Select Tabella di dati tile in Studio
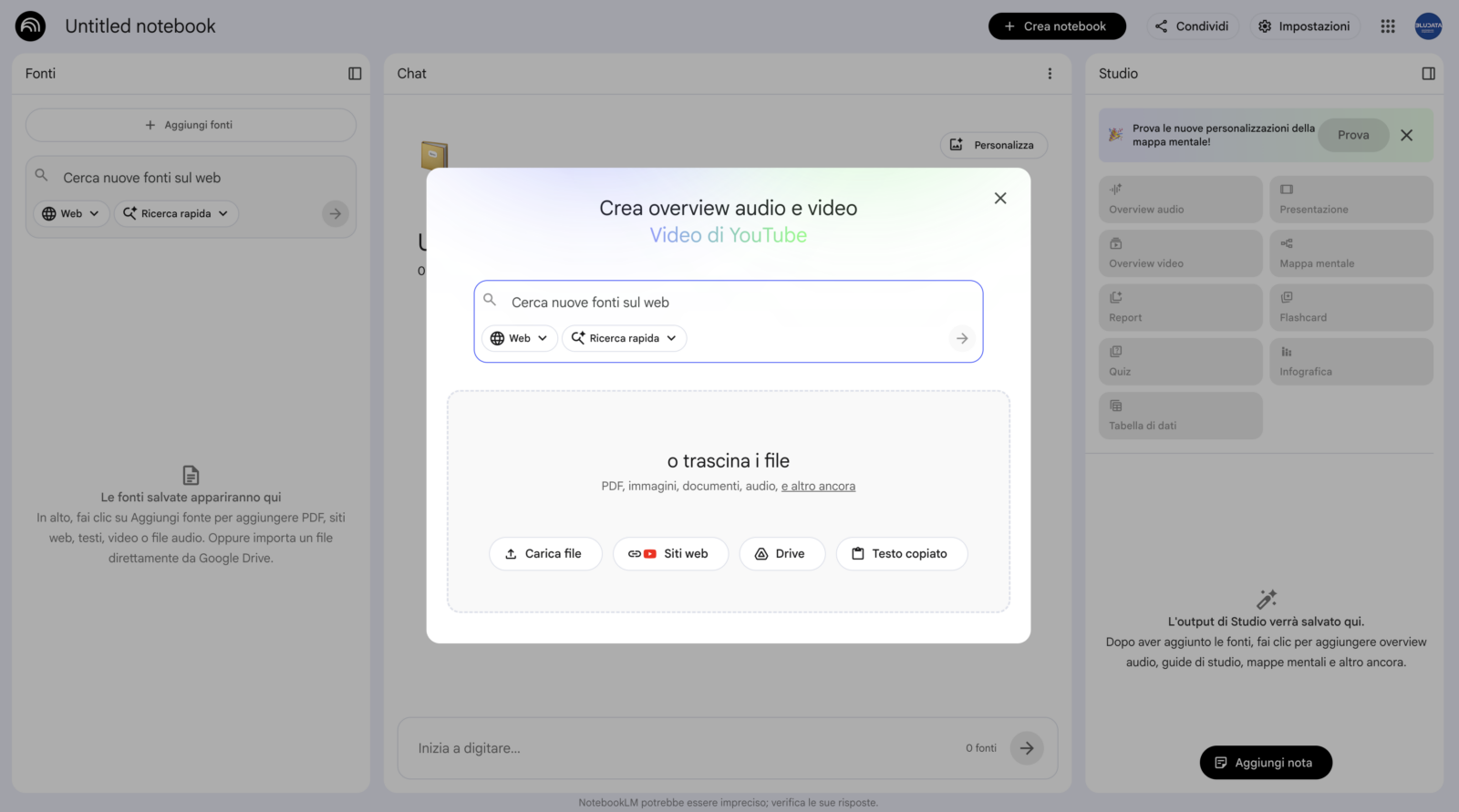 pyautogui.click(x=1181, y=416)
